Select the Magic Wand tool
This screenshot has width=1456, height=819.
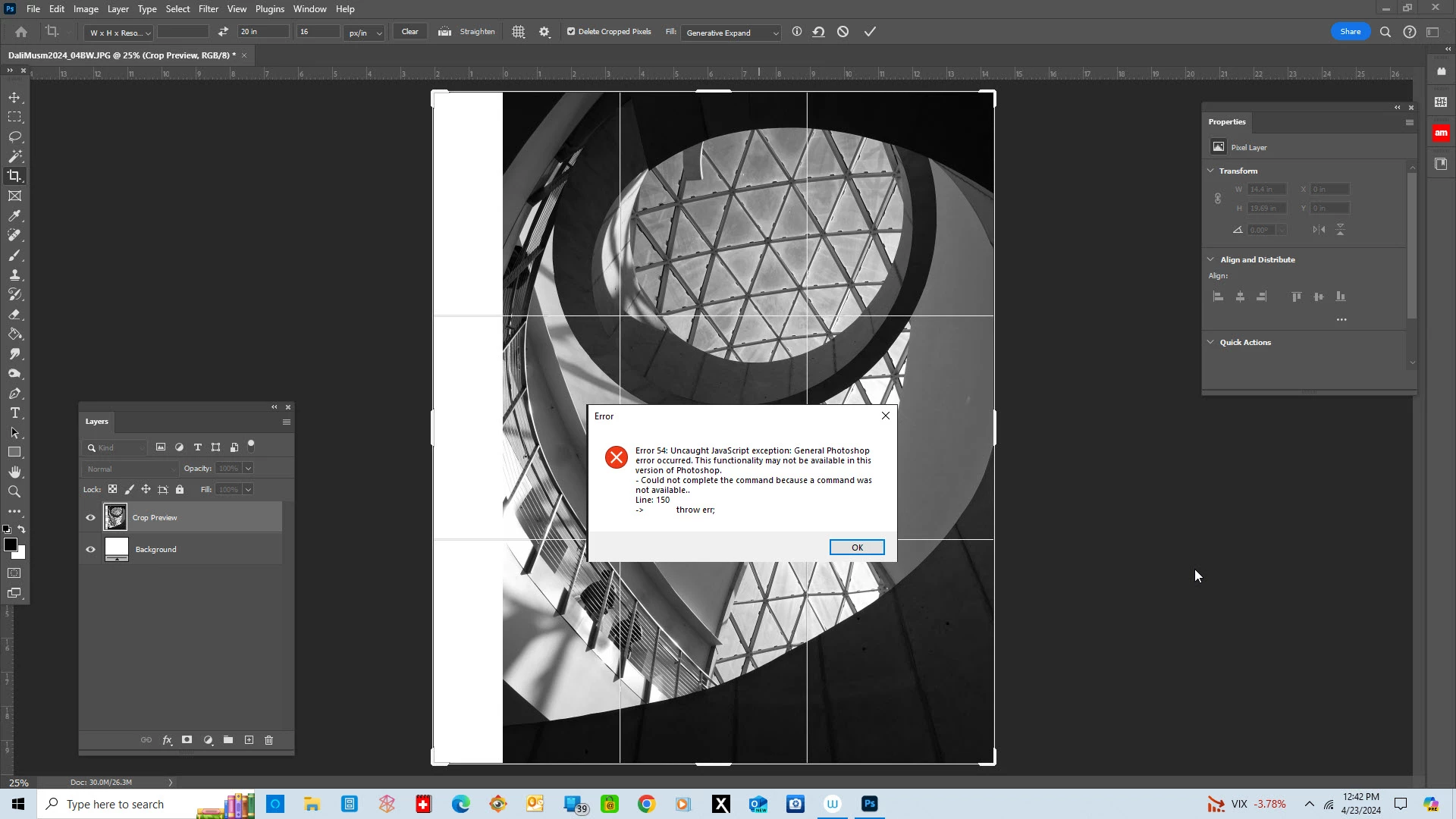click(14, 156)
